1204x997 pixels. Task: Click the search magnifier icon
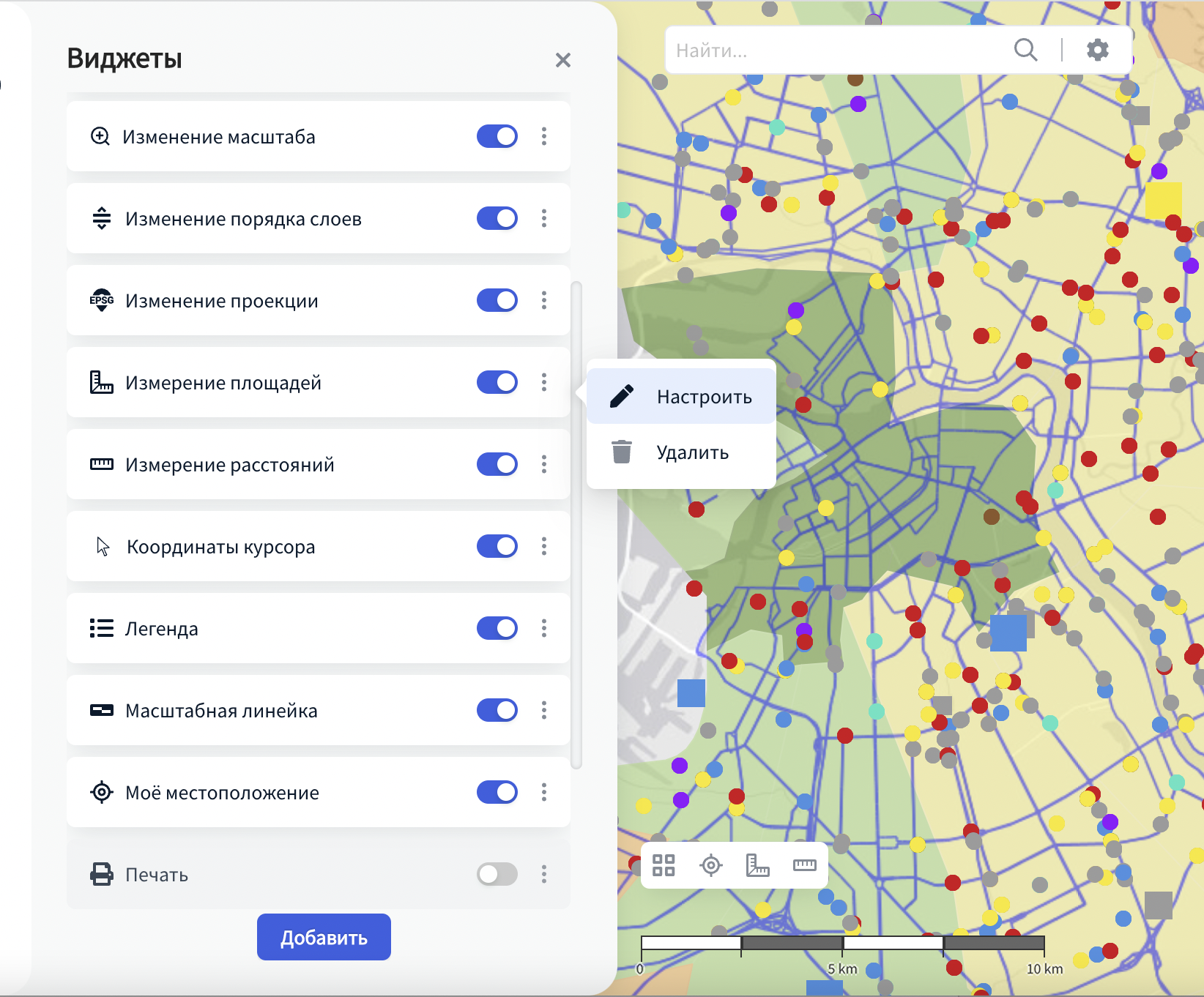[x=1025, y=50]
